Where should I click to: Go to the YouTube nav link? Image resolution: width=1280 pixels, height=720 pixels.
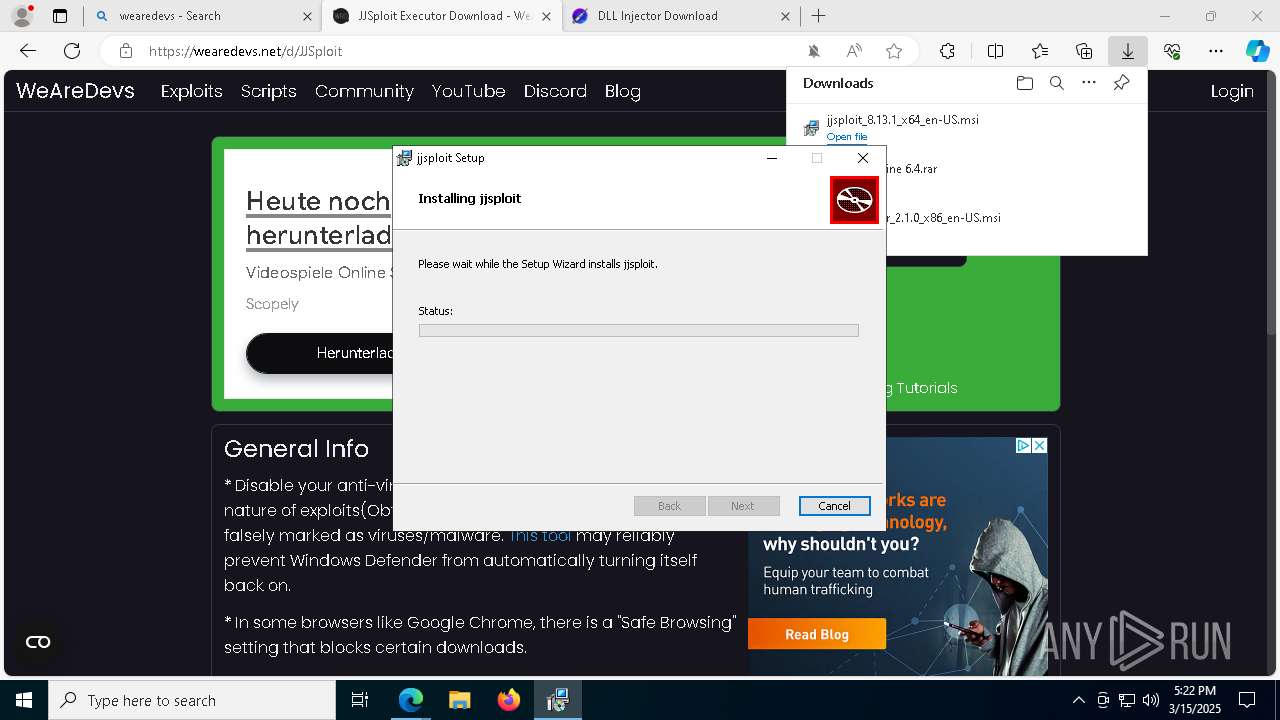468,91
